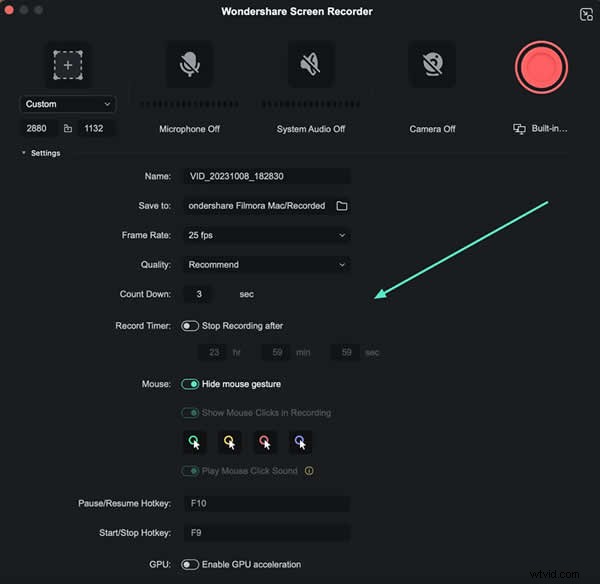Click info icon beside Play Mouse Click Sound

pos(309,471)
